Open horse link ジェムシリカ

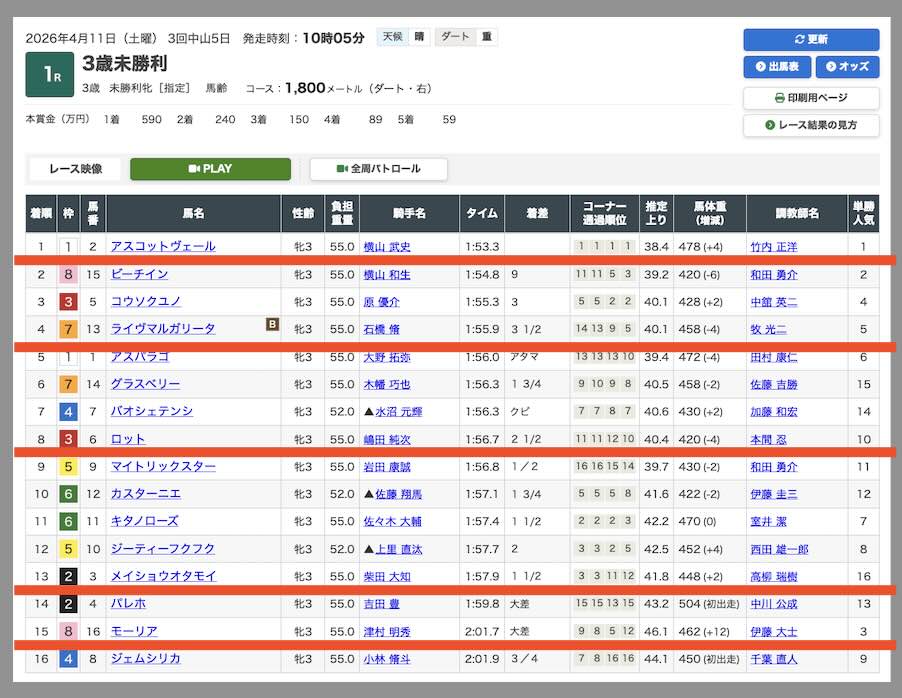146,658
